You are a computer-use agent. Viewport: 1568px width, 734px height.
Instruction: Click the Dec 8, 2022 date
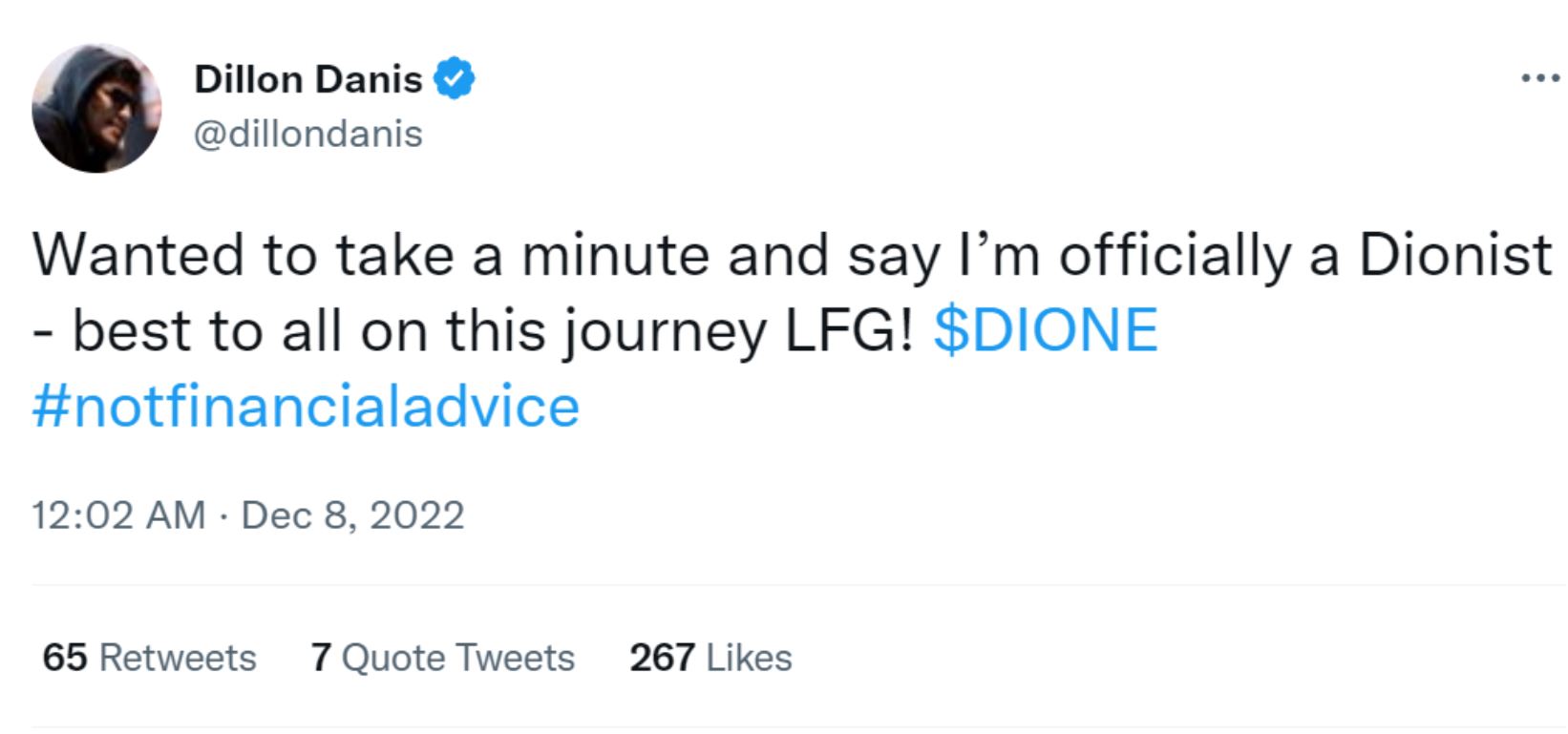coord(352,515)
